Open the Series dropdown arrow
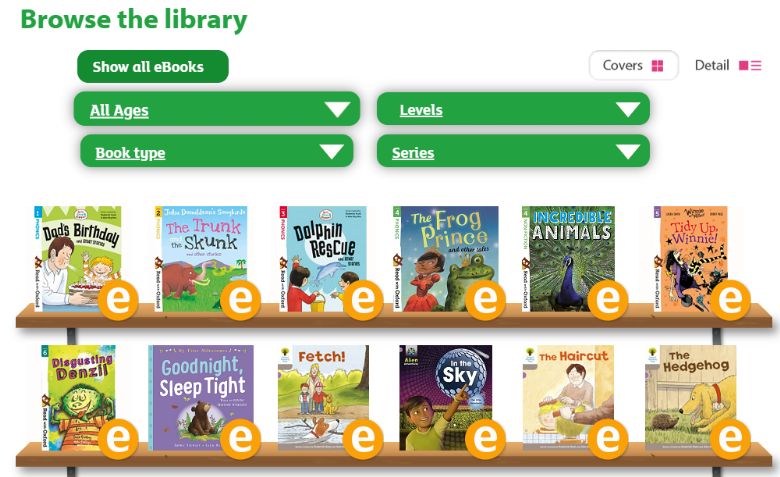This screenshot has height=477, width=780. 628,151
